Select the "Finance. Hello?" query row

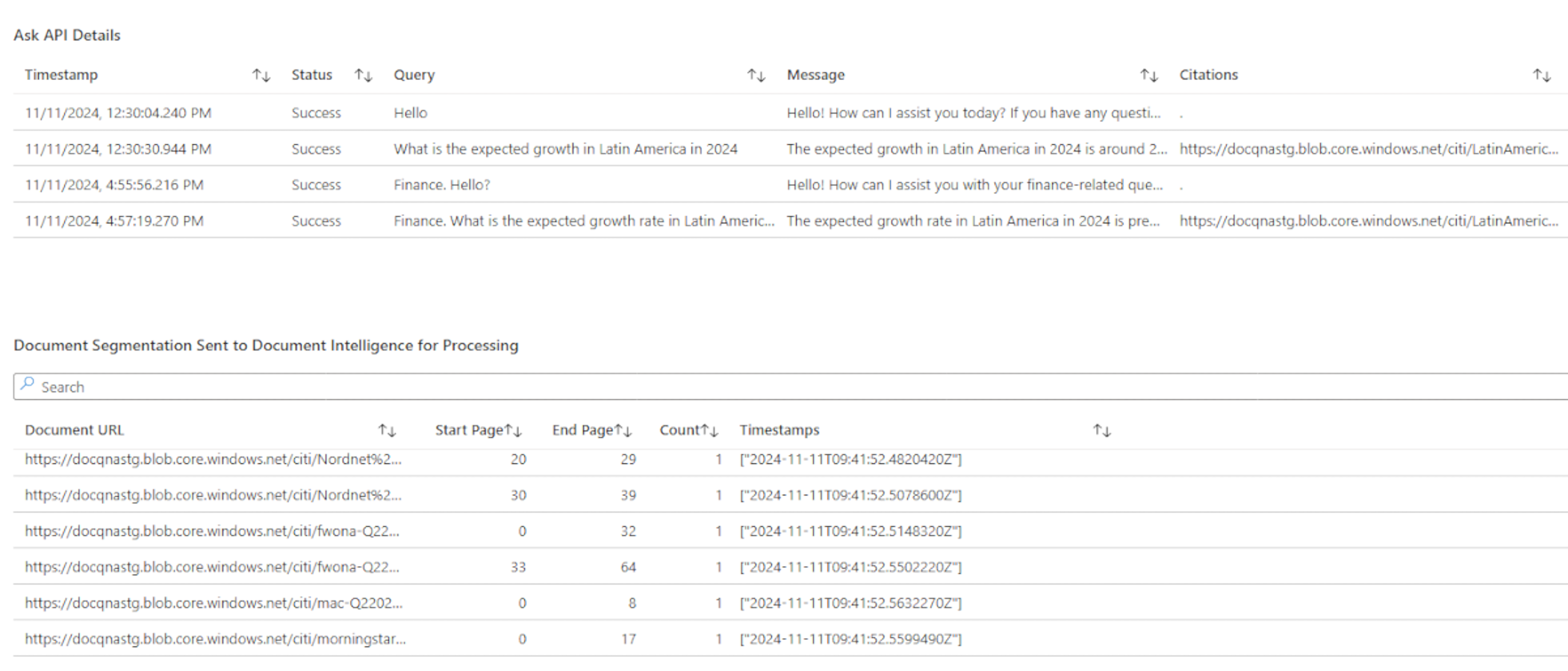point(442,185)
